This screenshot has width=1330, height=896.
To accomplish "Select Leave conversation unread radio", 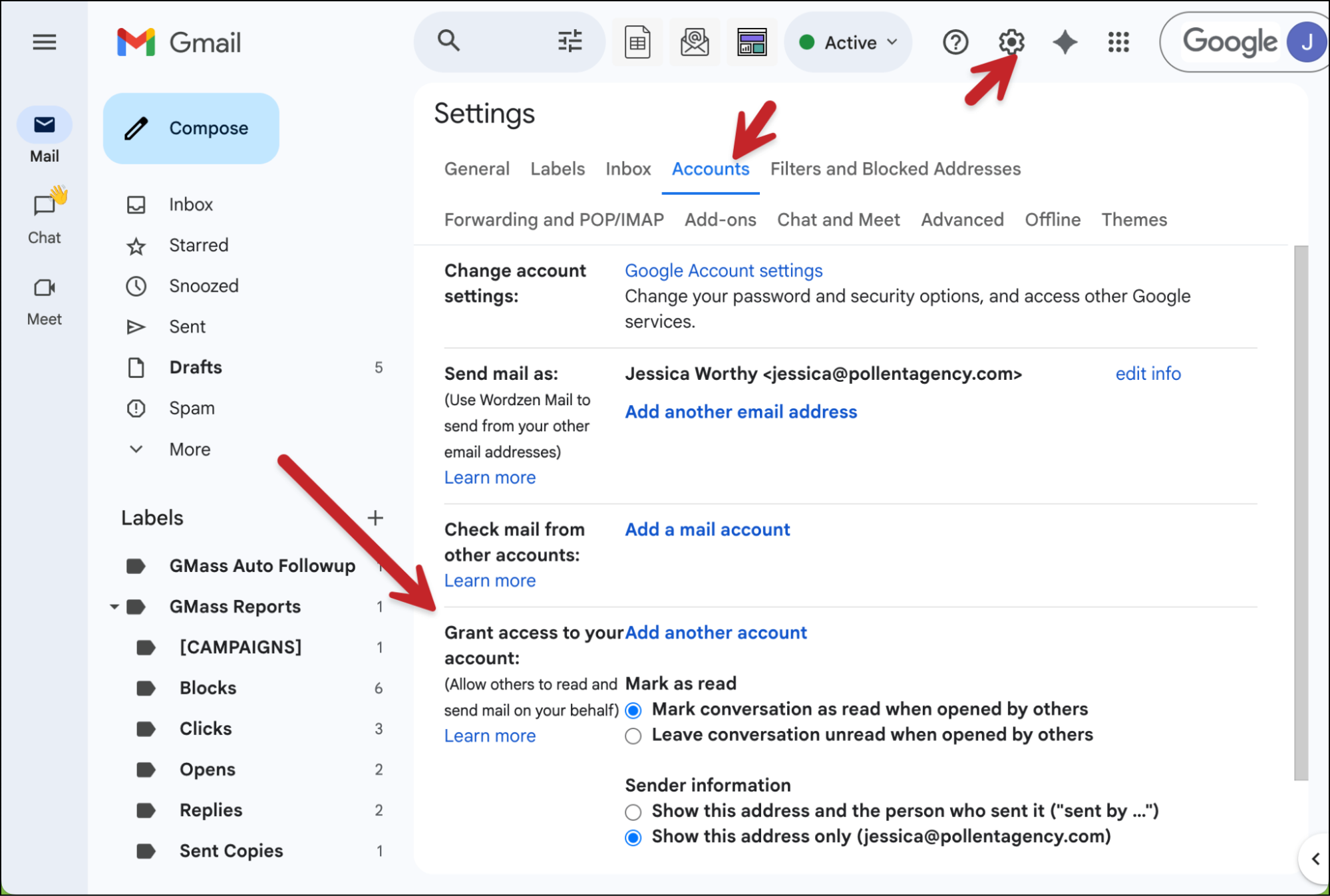I will pos(633,736).
